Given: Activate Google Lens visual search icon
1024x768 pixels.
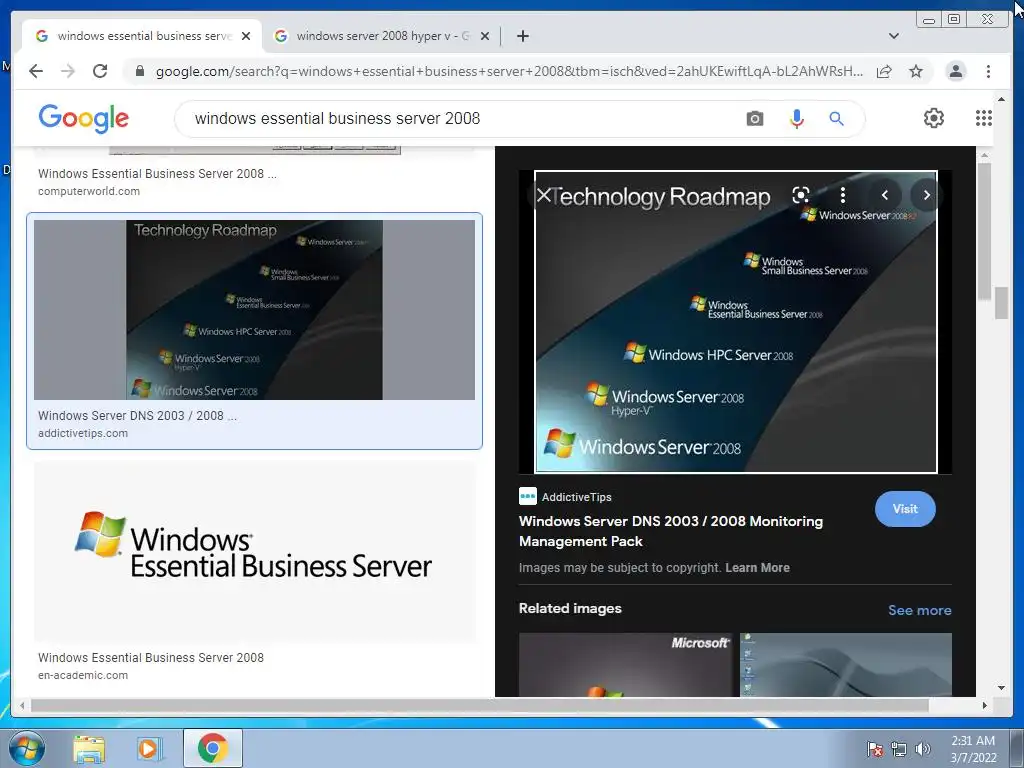Looking at the screenshot, I should (801, 195).
